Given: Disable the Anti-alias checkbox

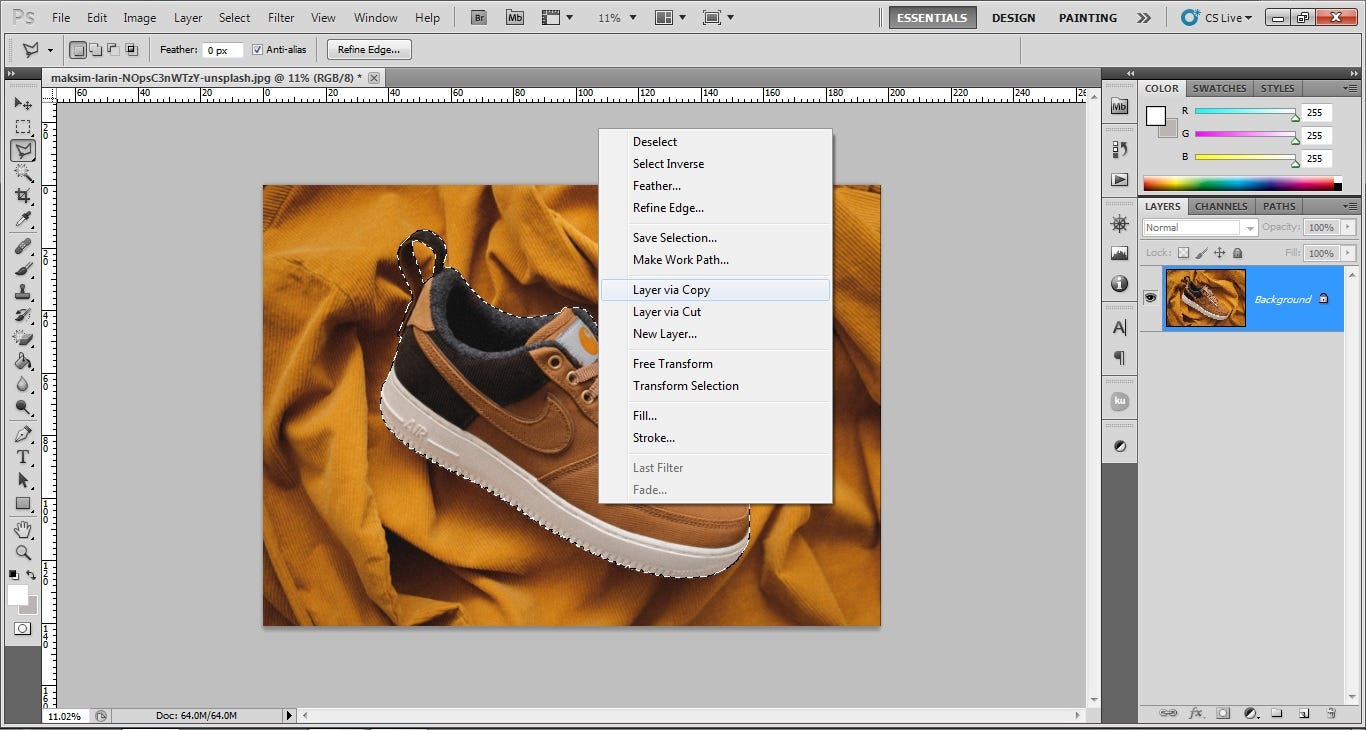Looking at the screenshot, I should [x=258, y=49].
